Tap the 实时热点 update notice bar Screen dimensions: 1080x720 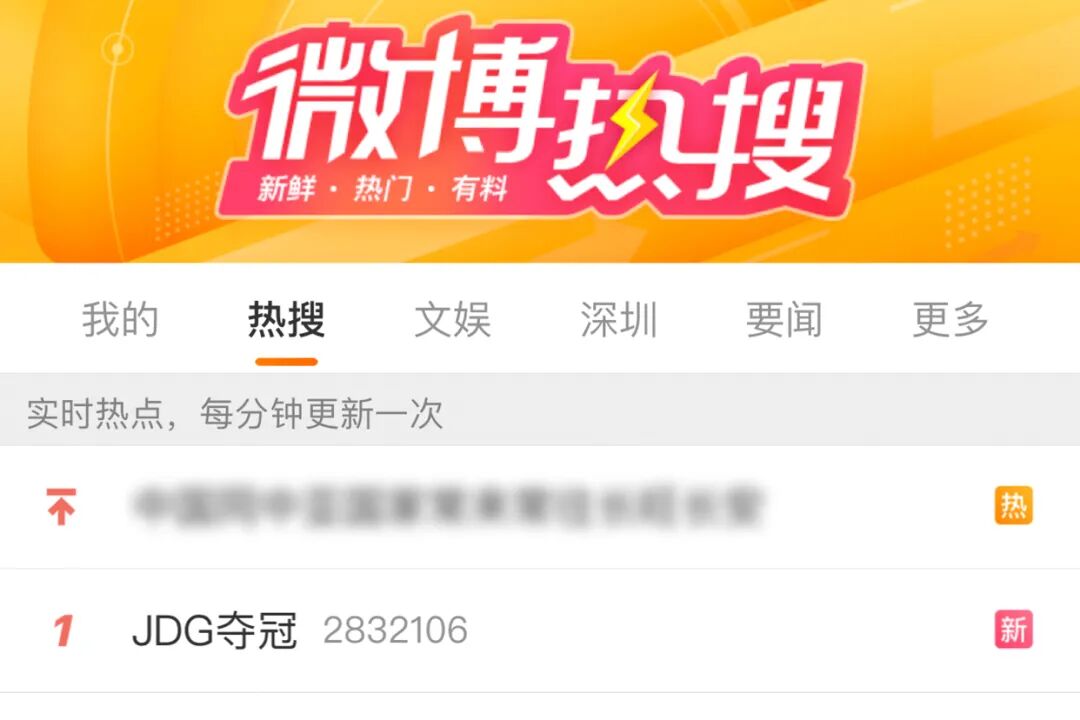pyautogui.click(x=540, y=413)
